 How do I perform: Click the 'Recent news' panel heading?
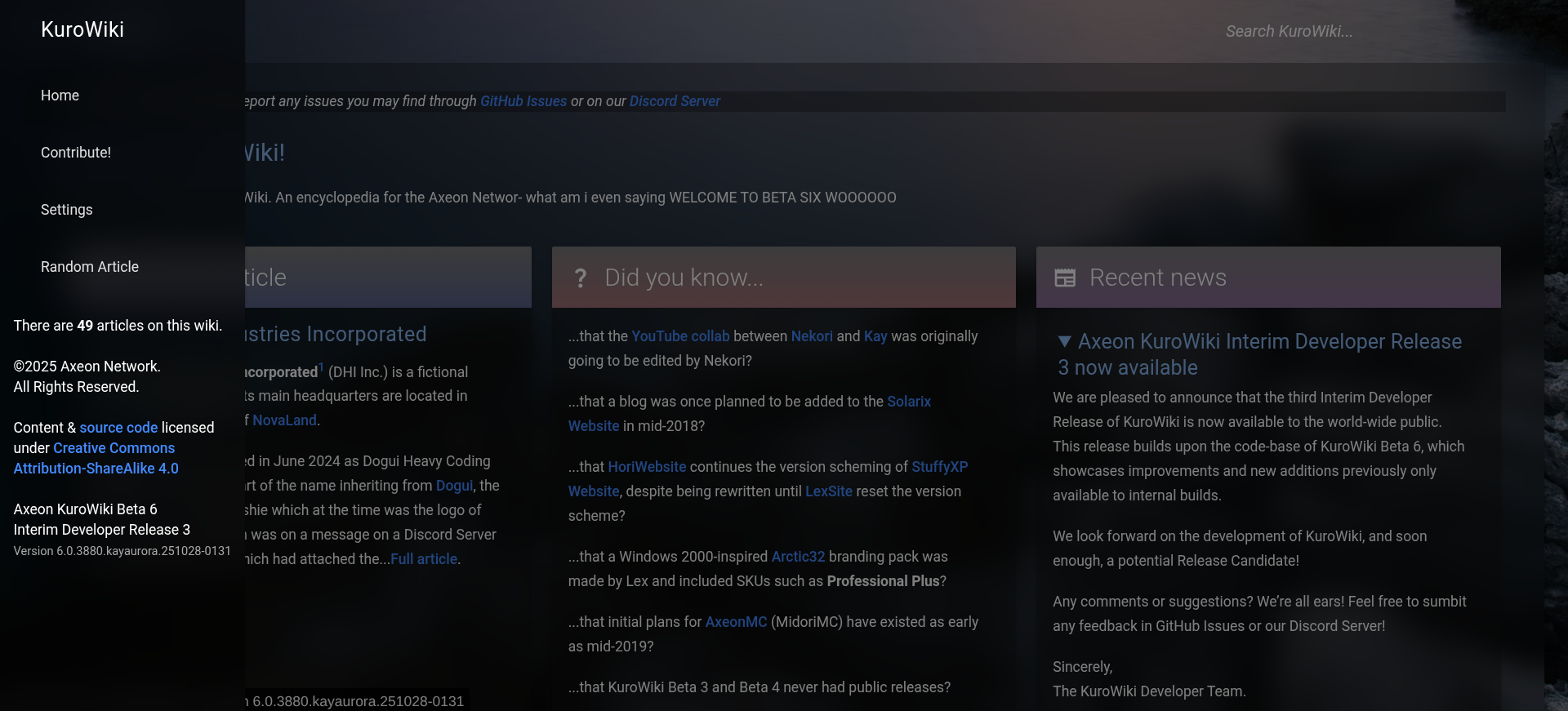point(1157,278)
